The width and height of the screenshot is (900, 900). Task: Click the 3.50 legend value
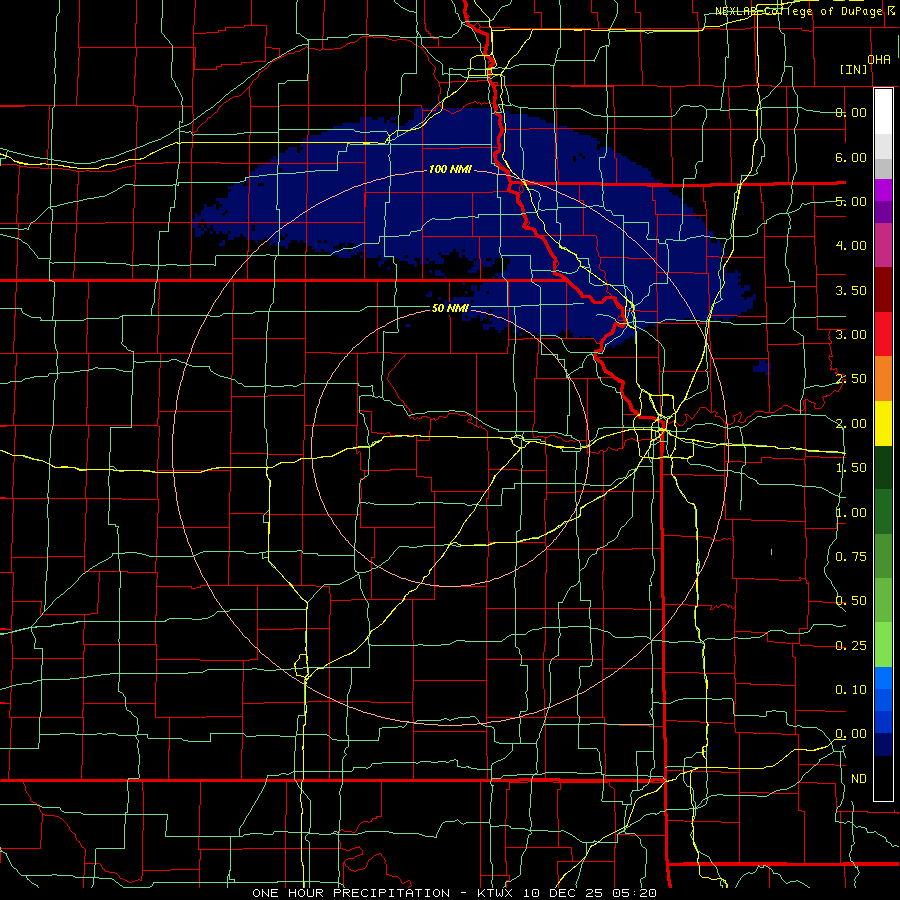click(x=851, y=290)
